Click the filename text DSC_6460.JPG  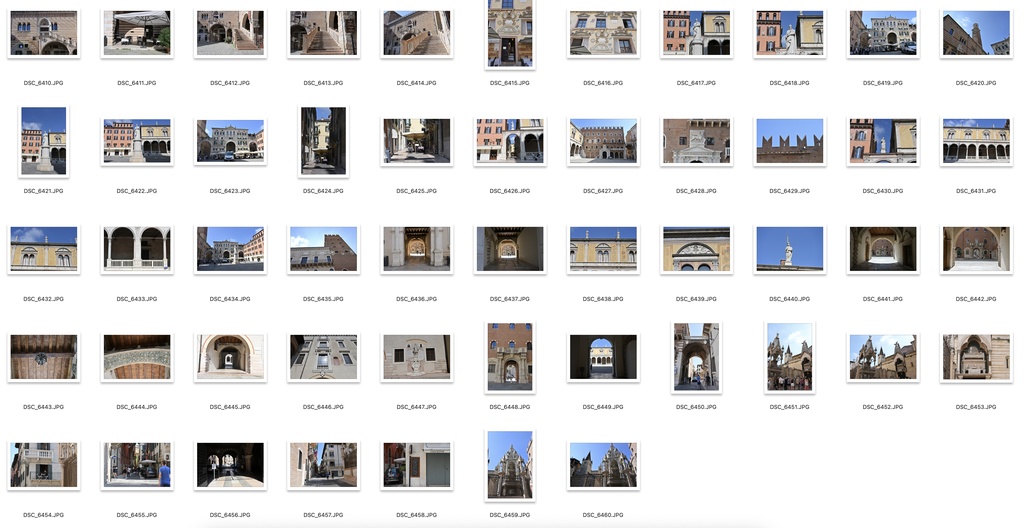point(603,515)
